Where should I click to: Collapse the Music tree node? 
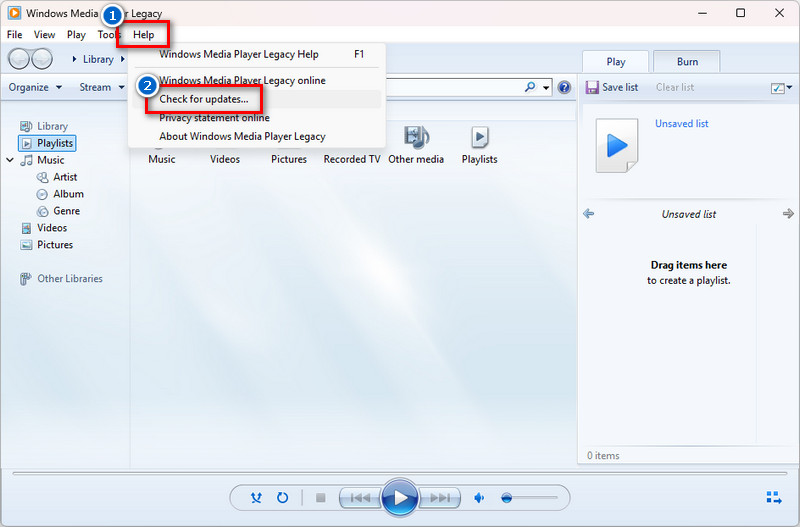tap(10, 160)
